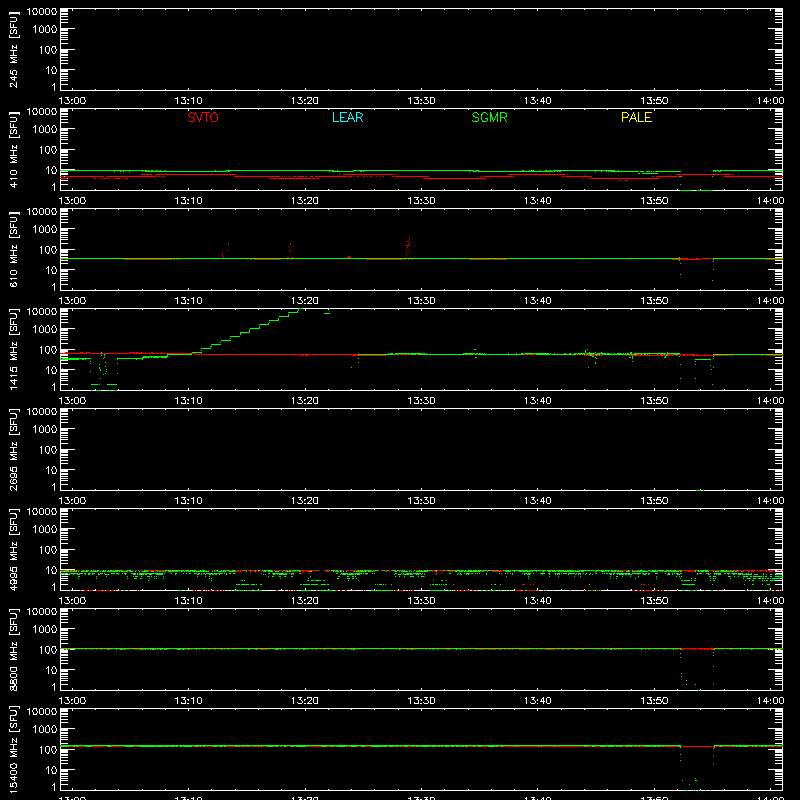Click 13:20 time label under 410 MHz panel
This screenshot has width=800, height=800.
pyautogui.click(x=305, y=201)
